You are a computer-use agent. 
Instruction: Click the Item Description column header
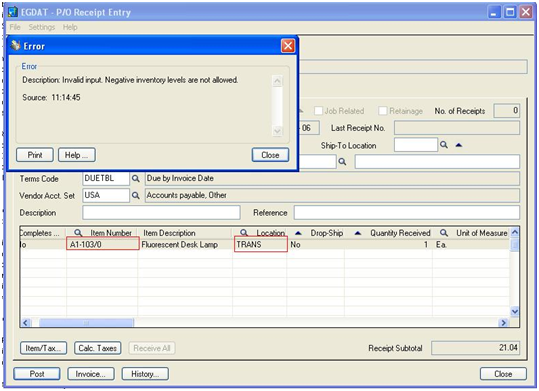(x=185, y=233)
